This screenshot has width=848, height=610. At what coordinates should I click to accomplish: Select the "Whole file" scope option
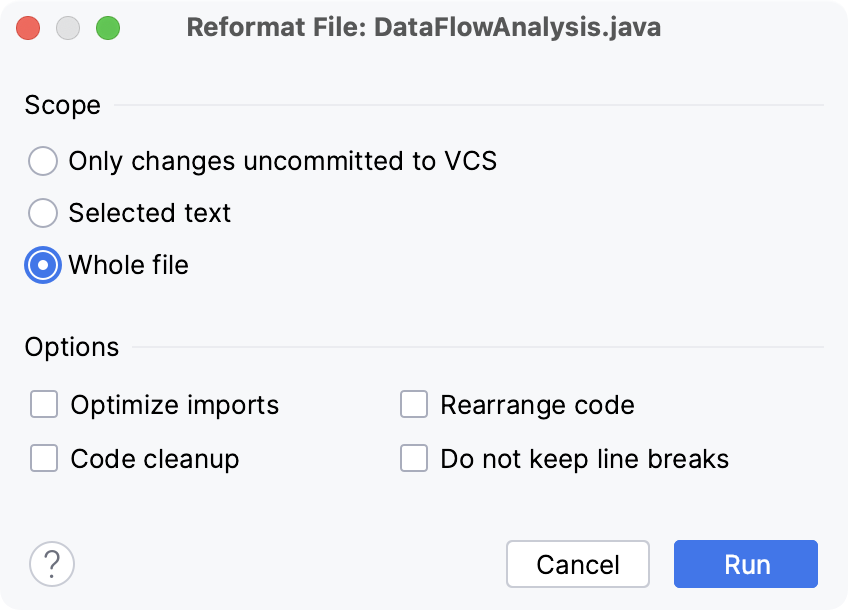[43, 265]
